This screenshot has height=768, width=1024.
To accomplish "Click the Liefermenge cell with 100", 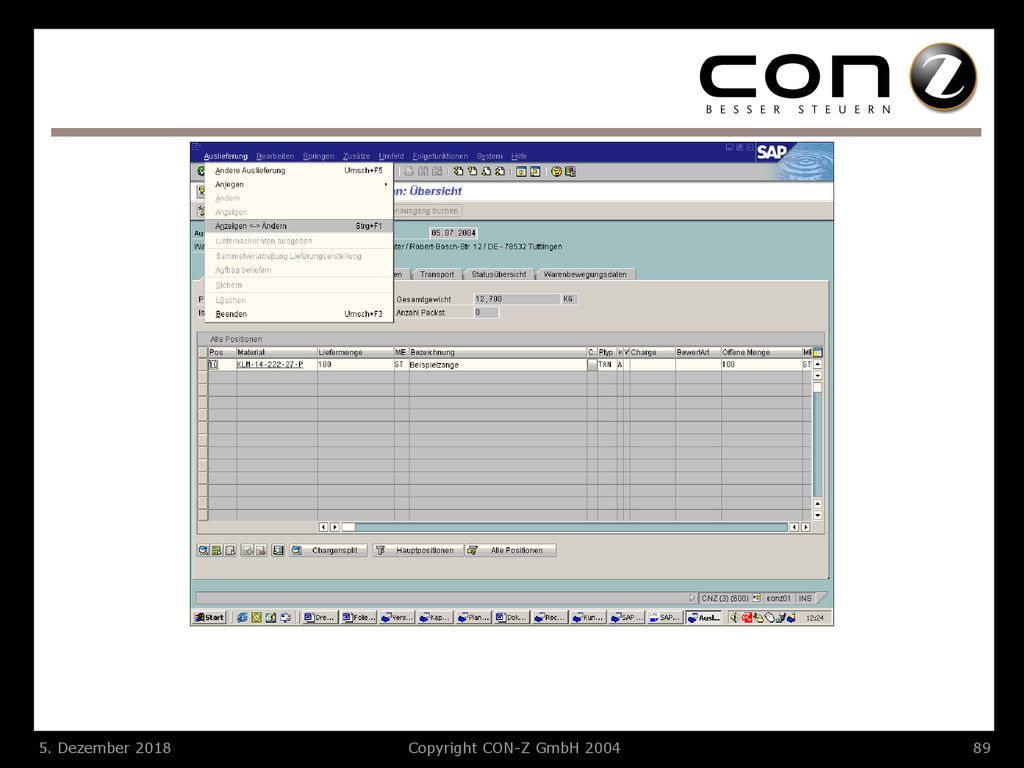I will pos(355,365).
